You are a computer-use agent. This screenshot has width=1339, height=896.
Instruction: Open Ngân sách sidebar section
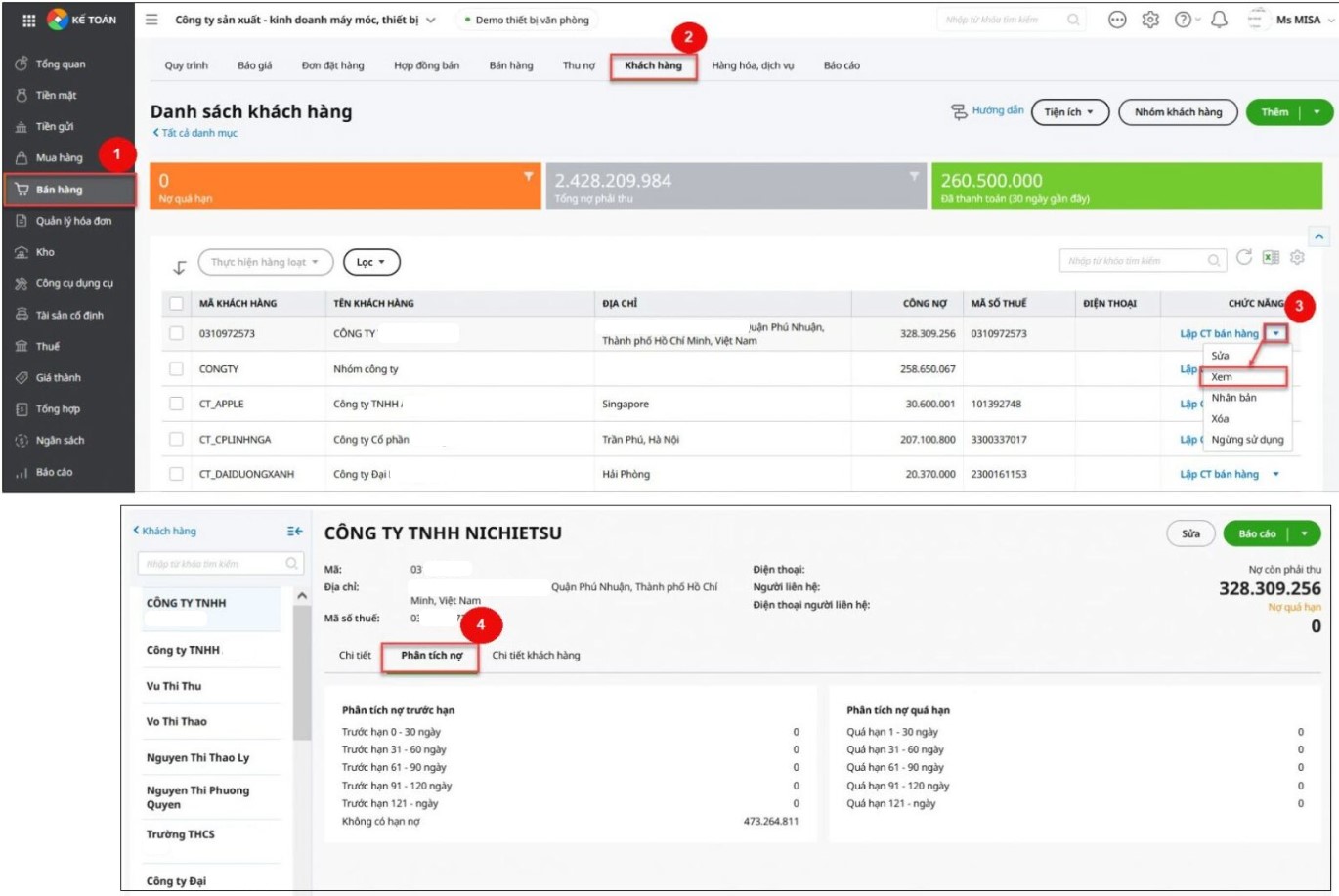coord(60,440)
